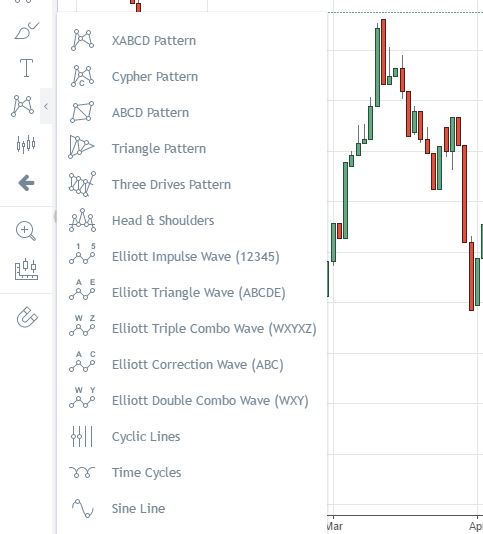The width and height of the screenshot is (483, 534).
Task: Select the Text tool in sidebar
Action: coord(26,67)
